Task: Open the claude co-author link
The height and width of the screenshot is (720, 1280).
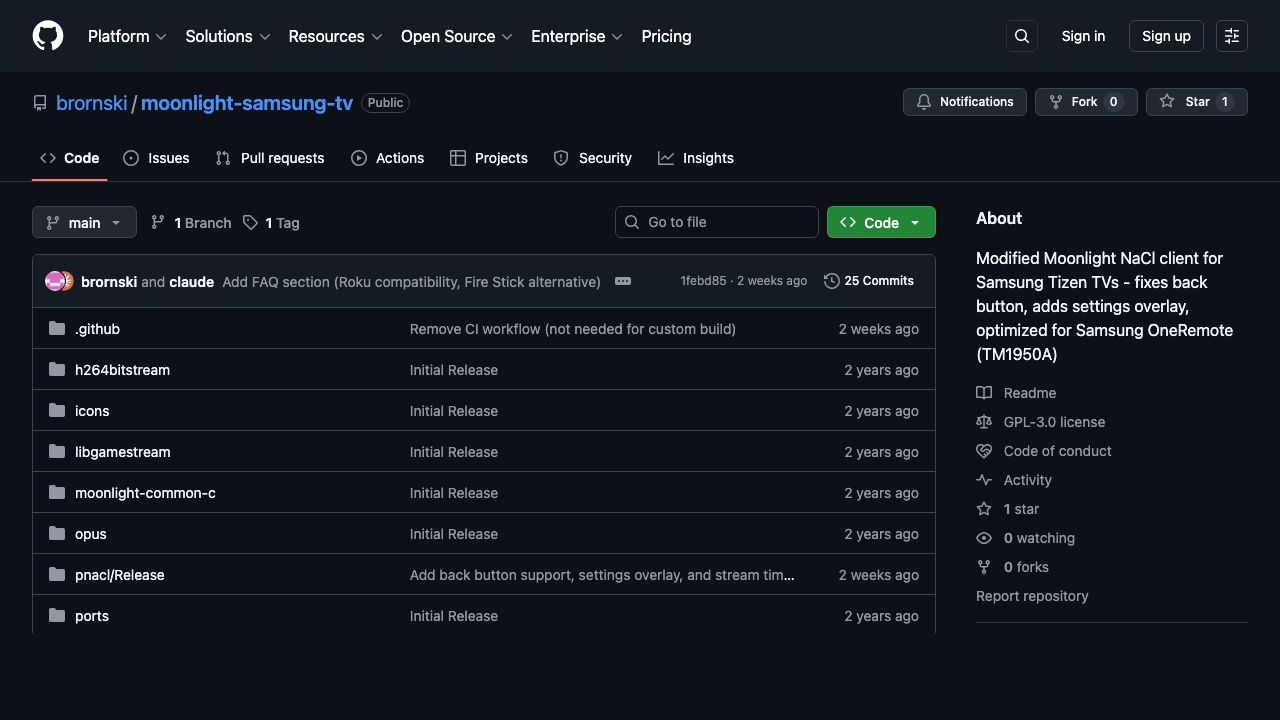Action: pos(191,282)
